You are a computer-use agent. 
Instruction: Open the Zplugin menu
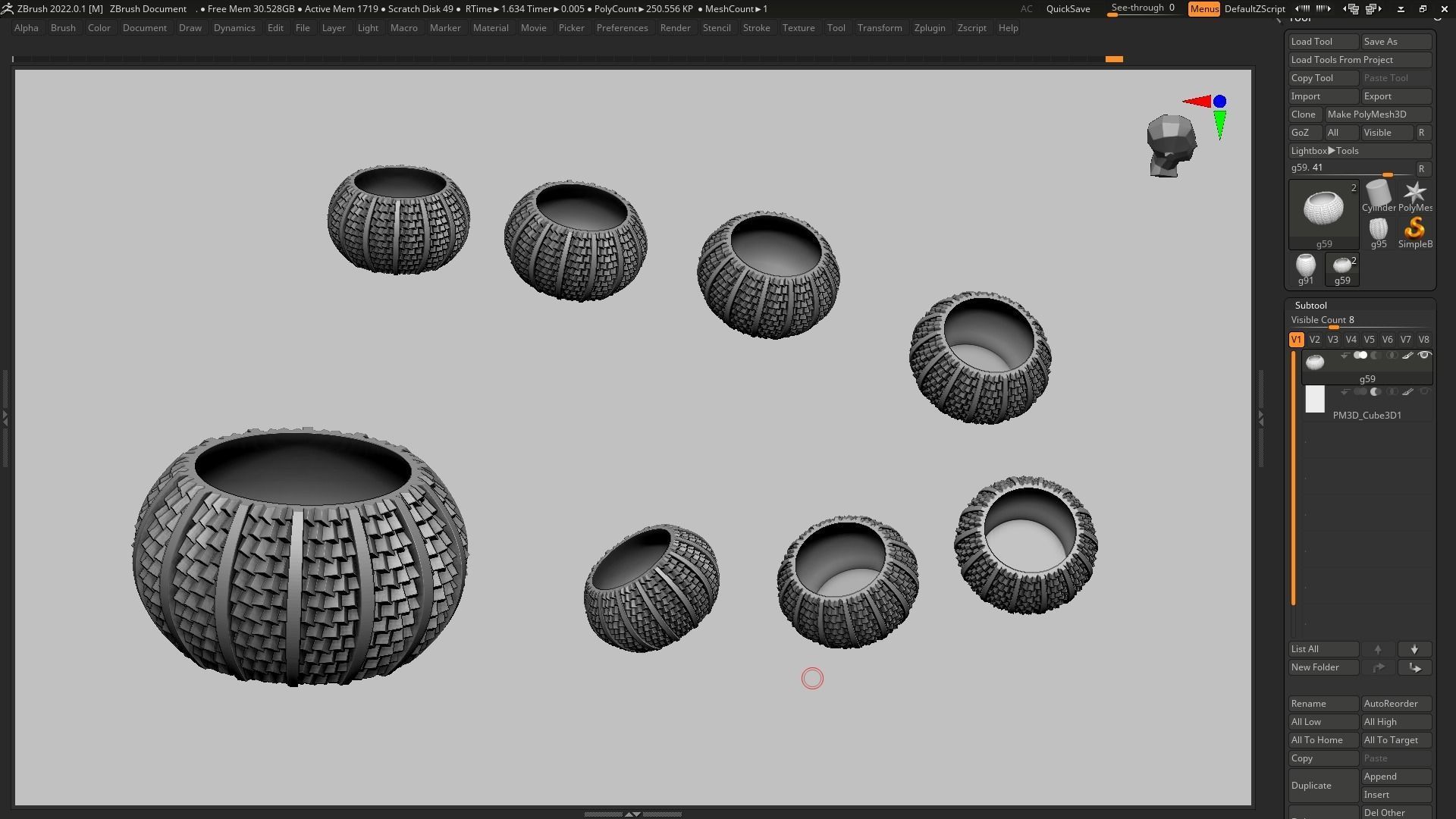point(929,28)
